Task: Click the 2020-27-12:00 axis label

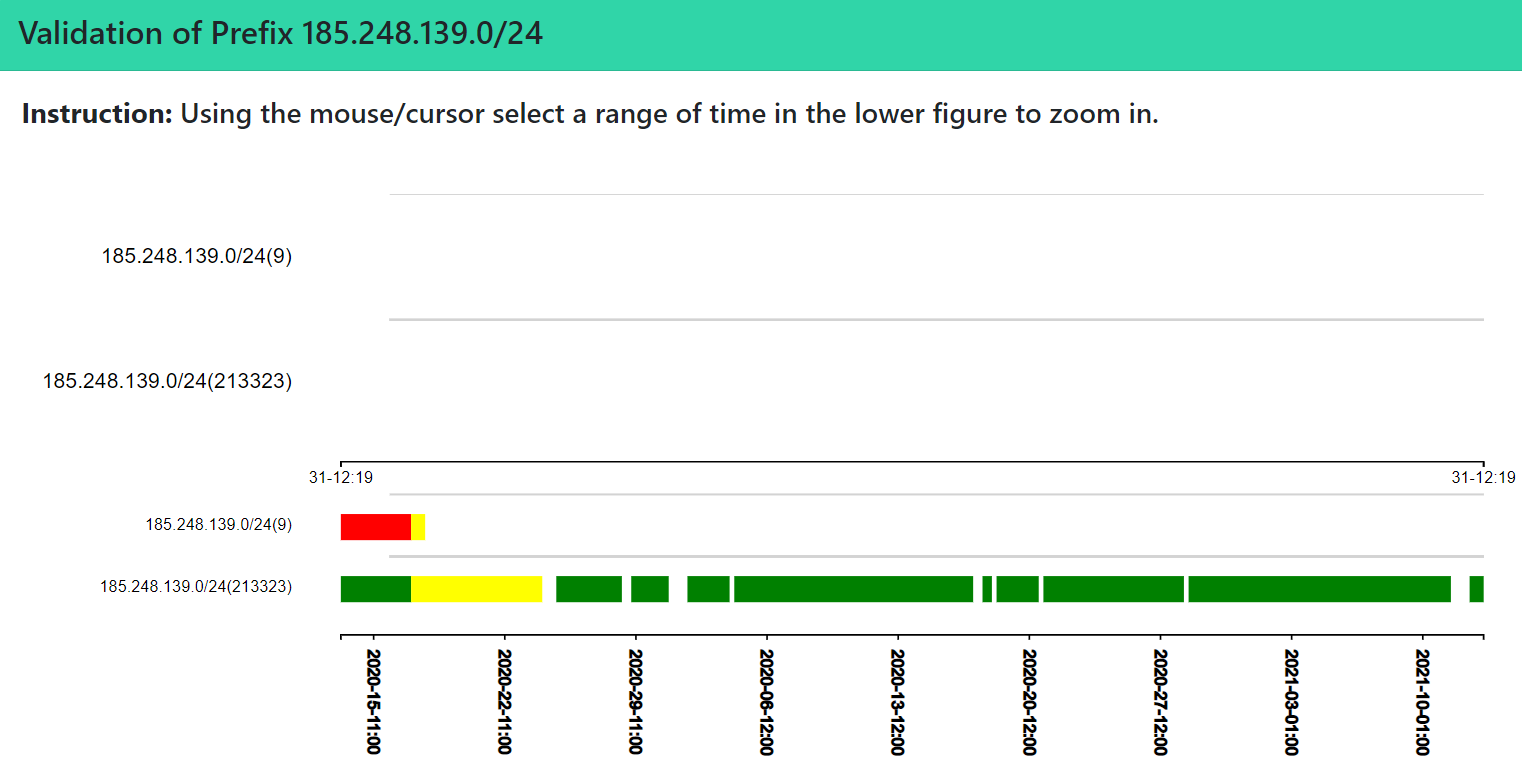Action: (1160, 701)
